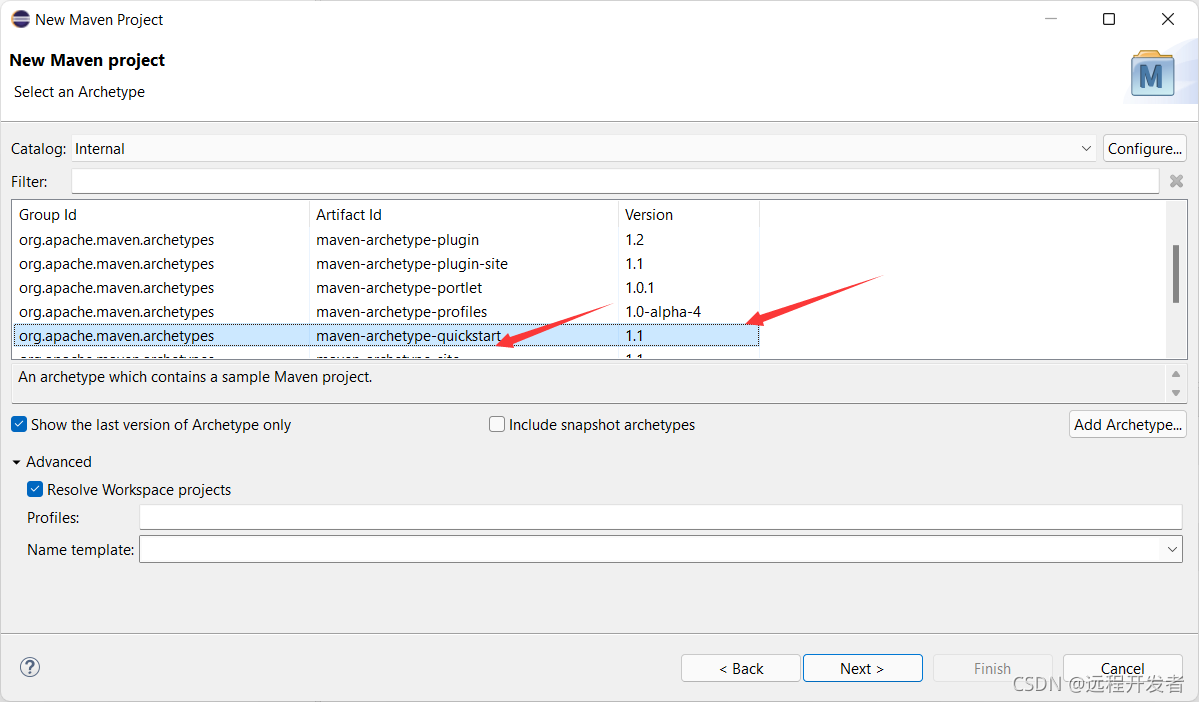Clear the filter with the X icon

point(1176,181)
